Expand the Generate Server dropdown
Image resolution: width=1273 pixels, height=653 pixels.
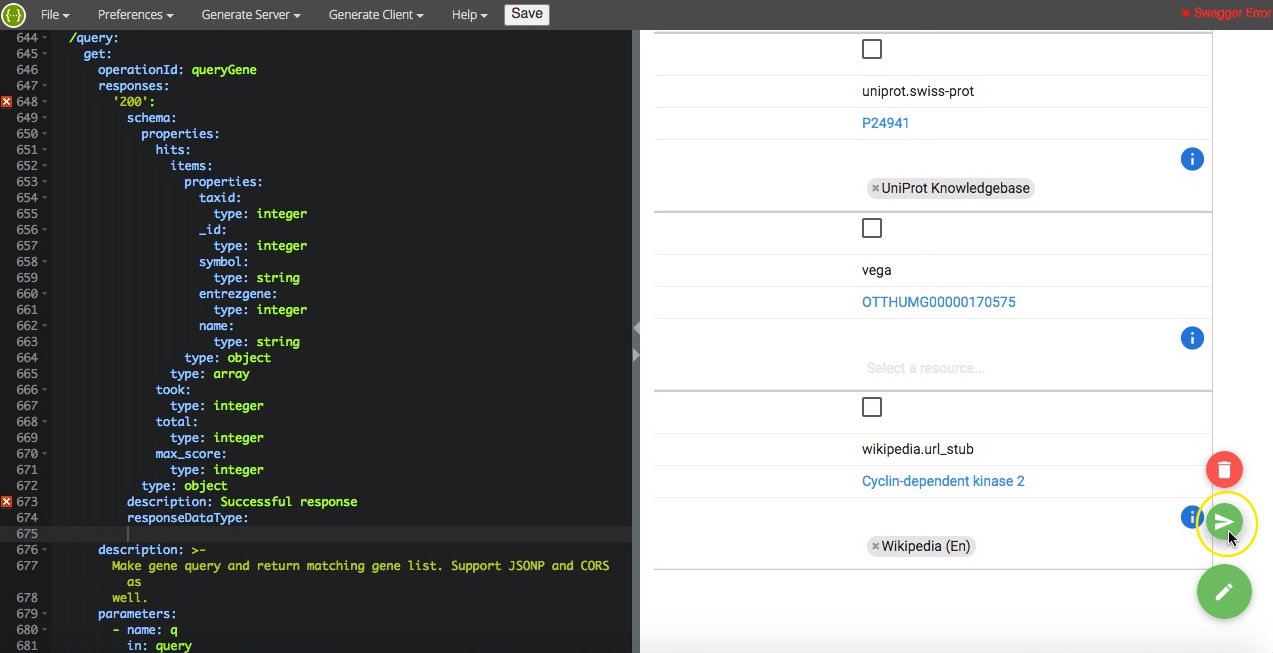tap(250, 15)
